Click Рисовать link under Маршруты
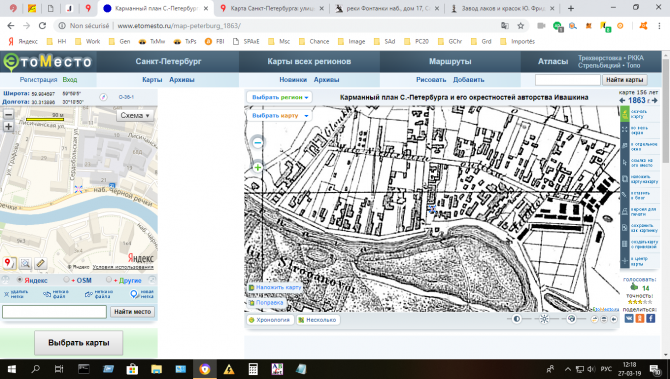This screenshot has width=670, height=379. (x=431, y=80)
